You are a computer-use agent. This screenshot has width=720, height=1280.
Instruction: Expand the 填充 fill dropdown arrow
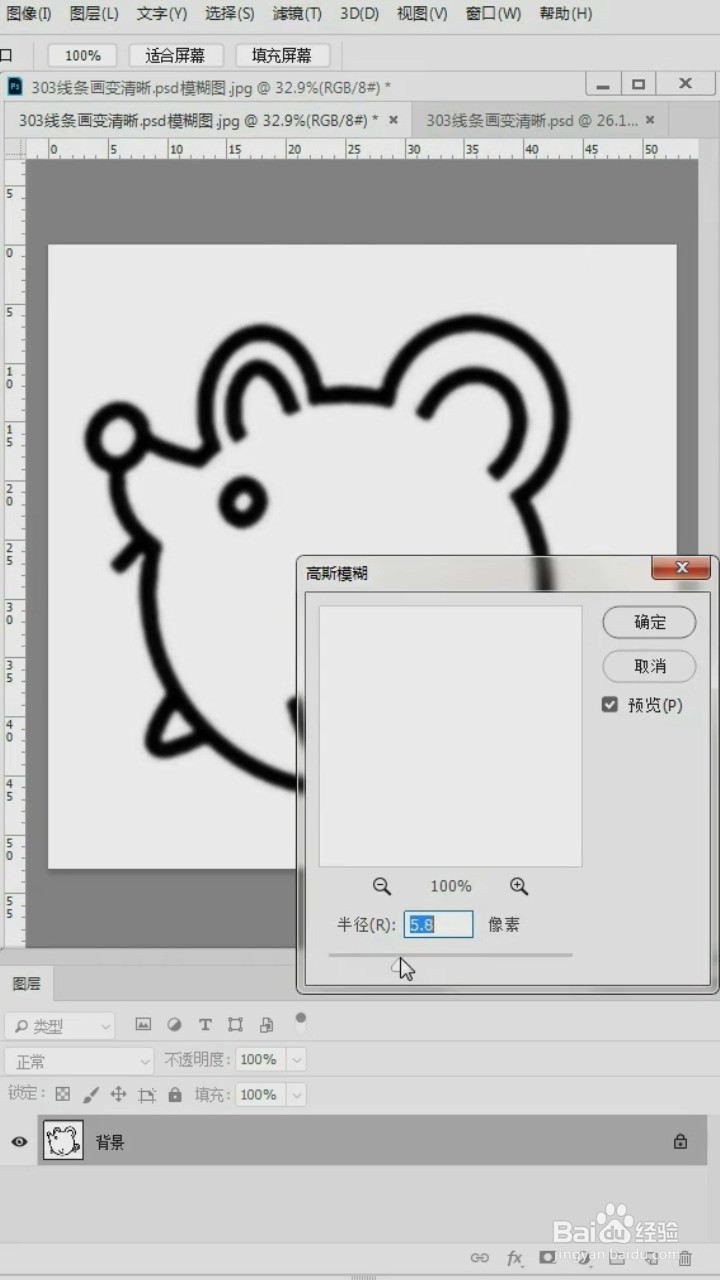296,1095
